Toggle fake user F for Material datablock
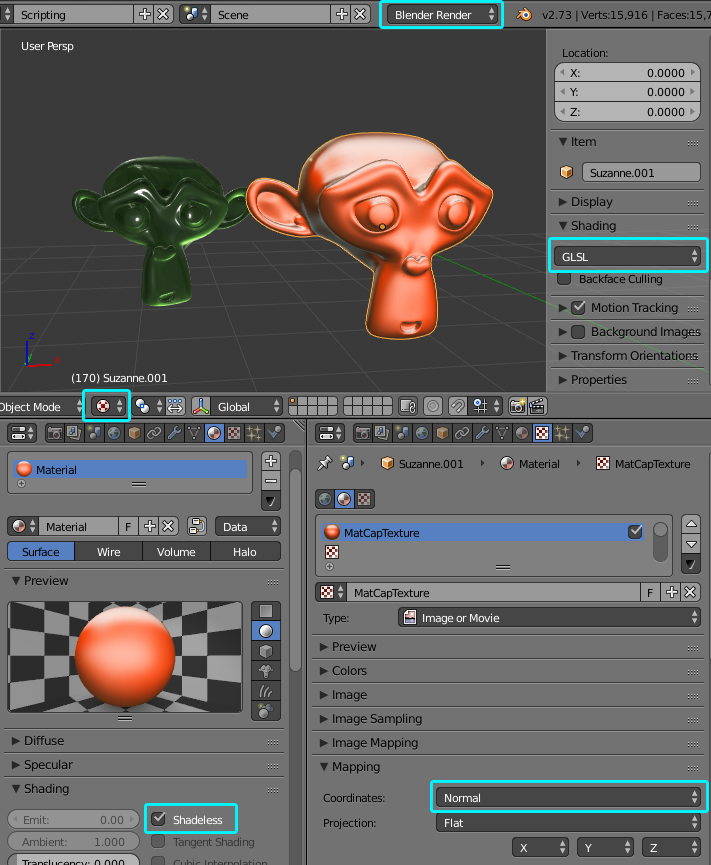The image size is (711, 865). point(128,526)
